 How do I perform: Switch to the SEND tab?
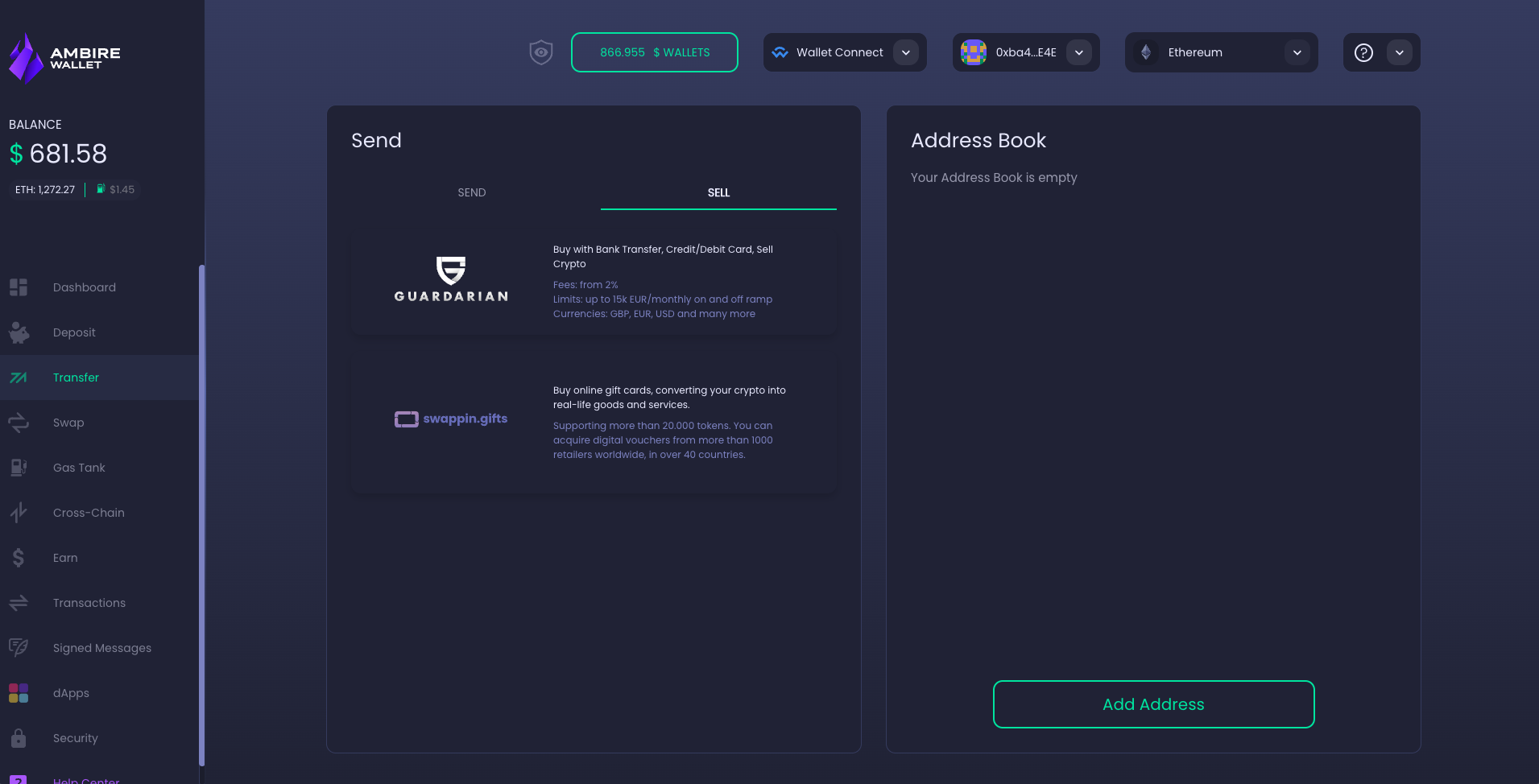click(x=472, y=192)
